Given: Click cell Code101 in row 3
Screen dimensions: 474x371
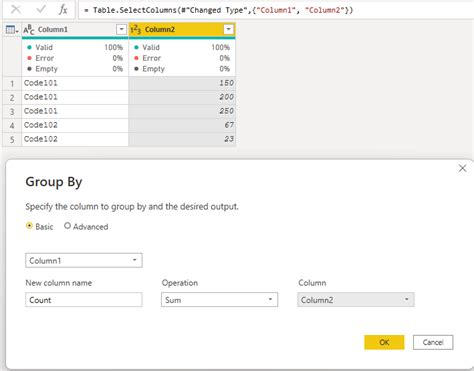Looking at the screenshot, I should pos(75,111).
